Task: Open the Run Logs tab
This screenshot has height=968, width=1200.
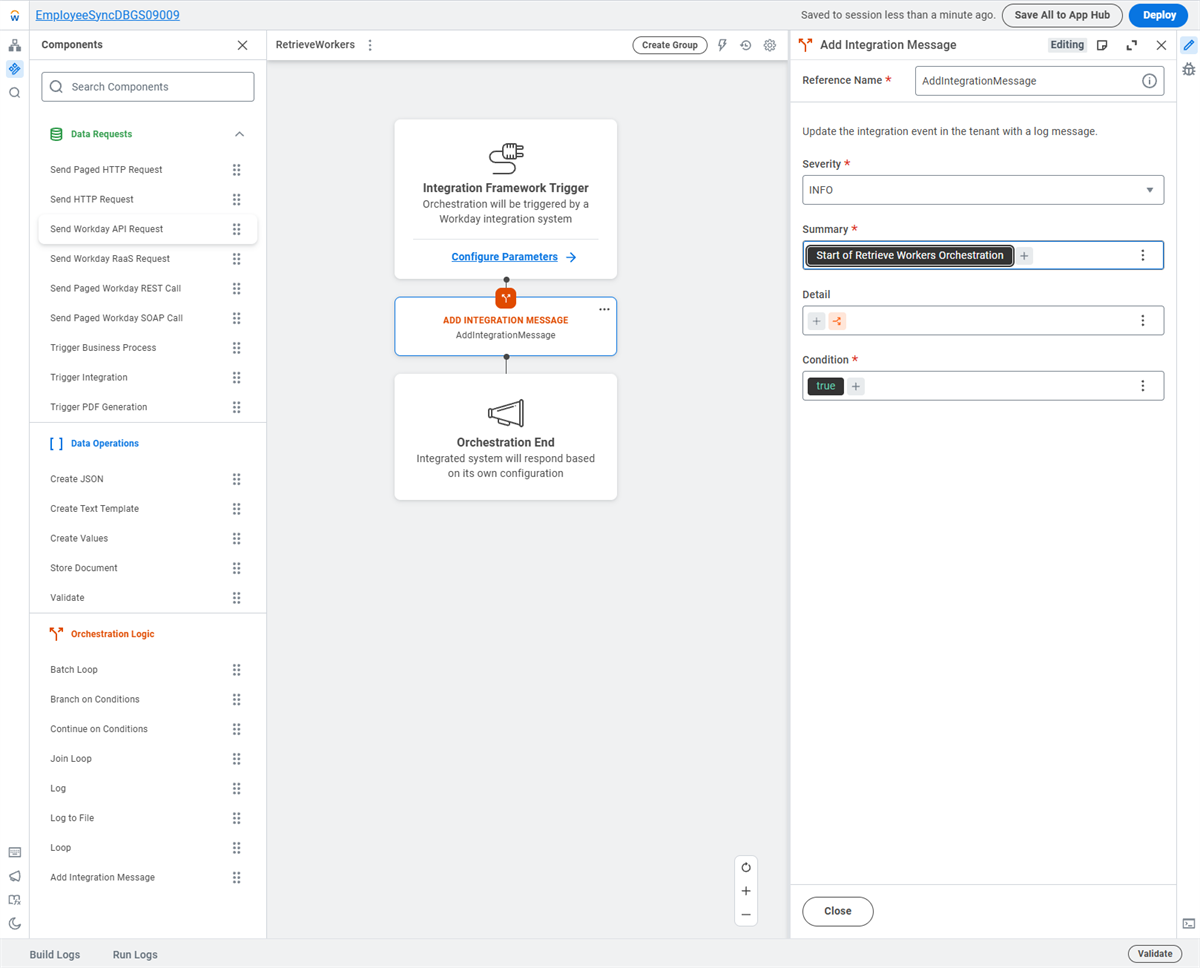Action: click(135, 955)
